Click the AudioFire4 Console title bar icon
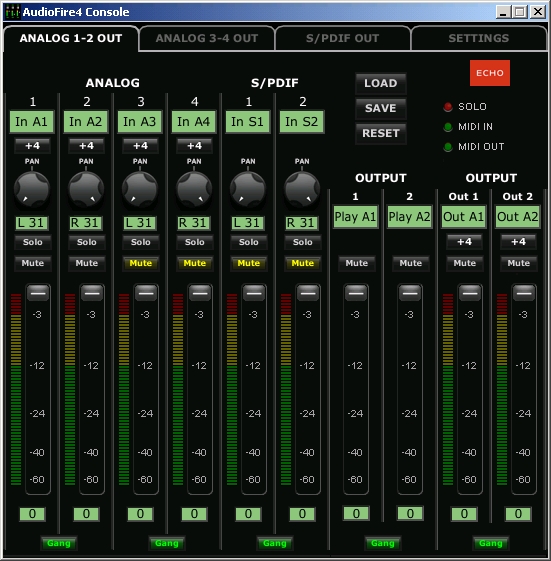The height and width of the screenshot is (561, 551). click(13, 12)
